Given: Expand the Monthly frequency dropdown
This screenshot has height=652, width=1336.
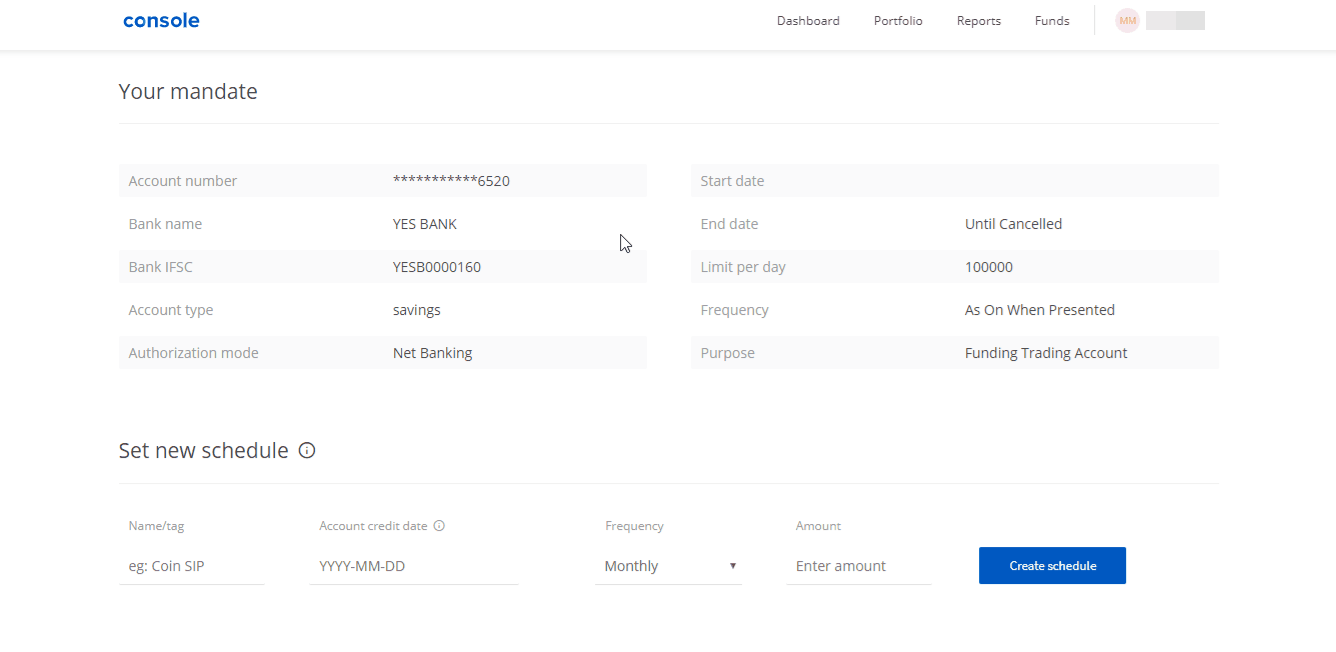Looking at the screenshot, I should click(x=668, y=566).
